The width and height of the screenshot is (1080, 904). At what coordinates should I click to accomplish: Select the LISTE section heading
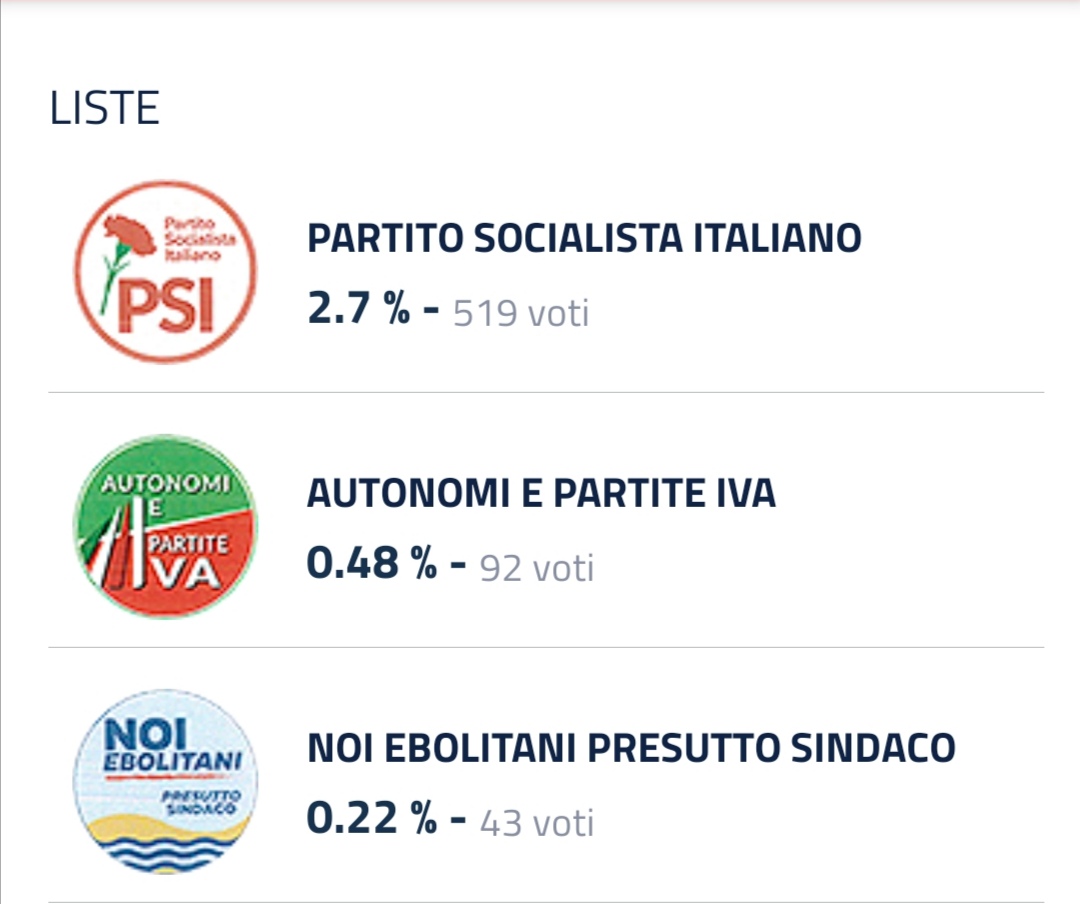pos(105,108)
